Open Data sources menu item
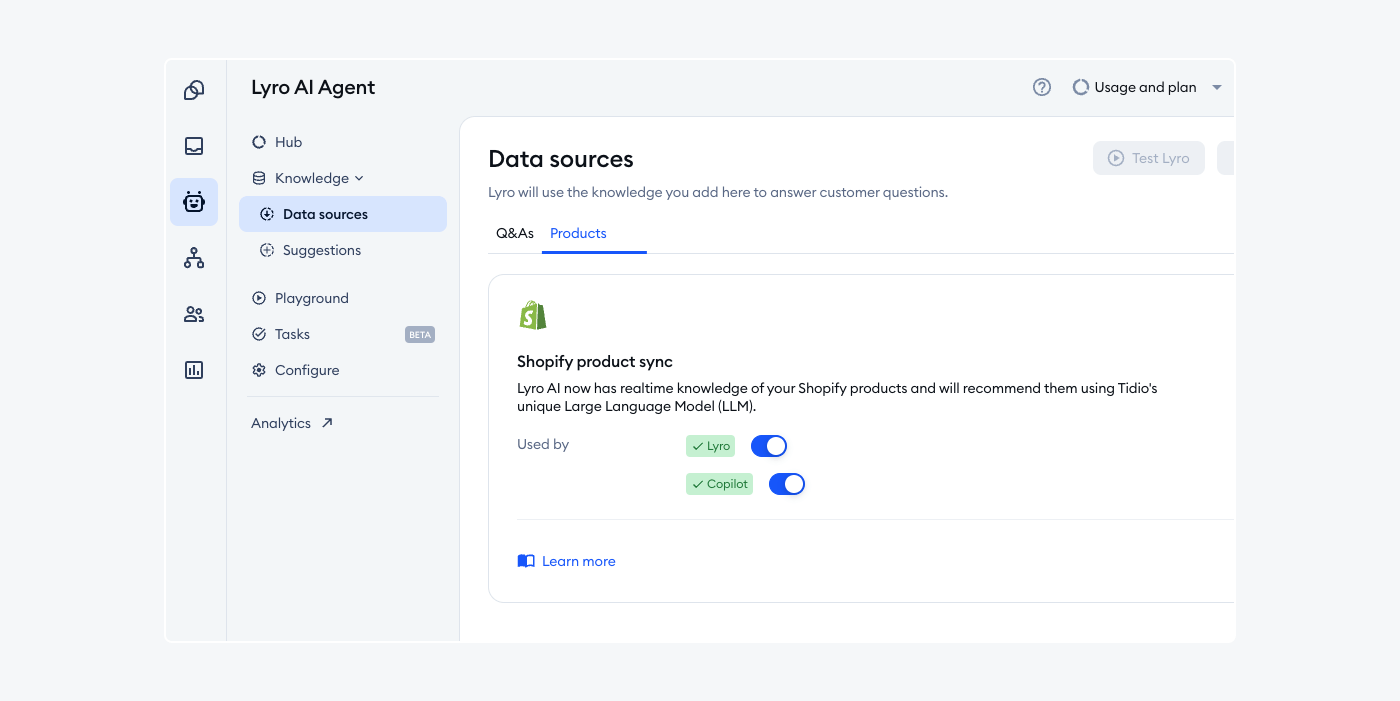Screen dimensions: 1400x701 click(x=343, y=214)
